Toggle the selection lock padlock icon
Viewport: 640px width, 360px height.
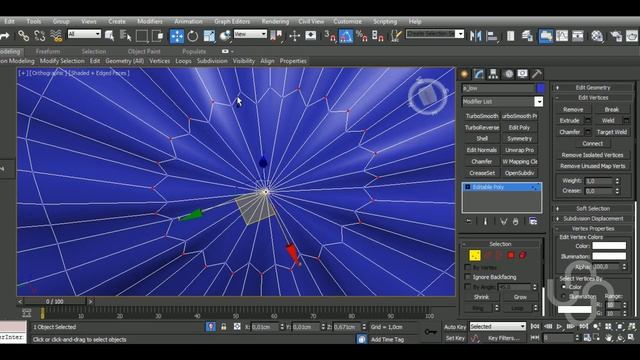(x=224, y=327)
